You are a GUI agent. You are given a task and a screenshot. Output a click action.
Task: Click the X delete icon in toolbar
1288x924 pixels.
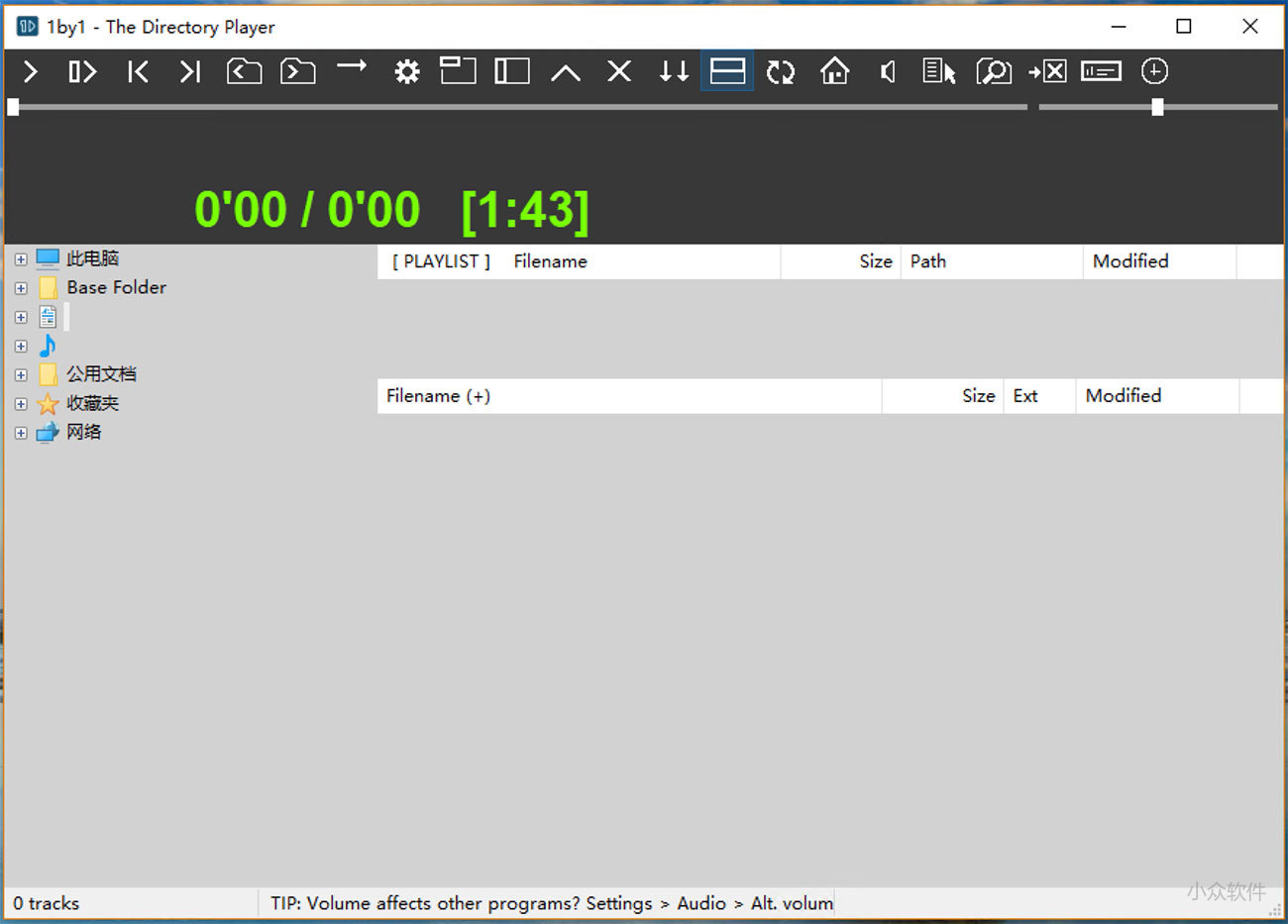coord(619,71)
